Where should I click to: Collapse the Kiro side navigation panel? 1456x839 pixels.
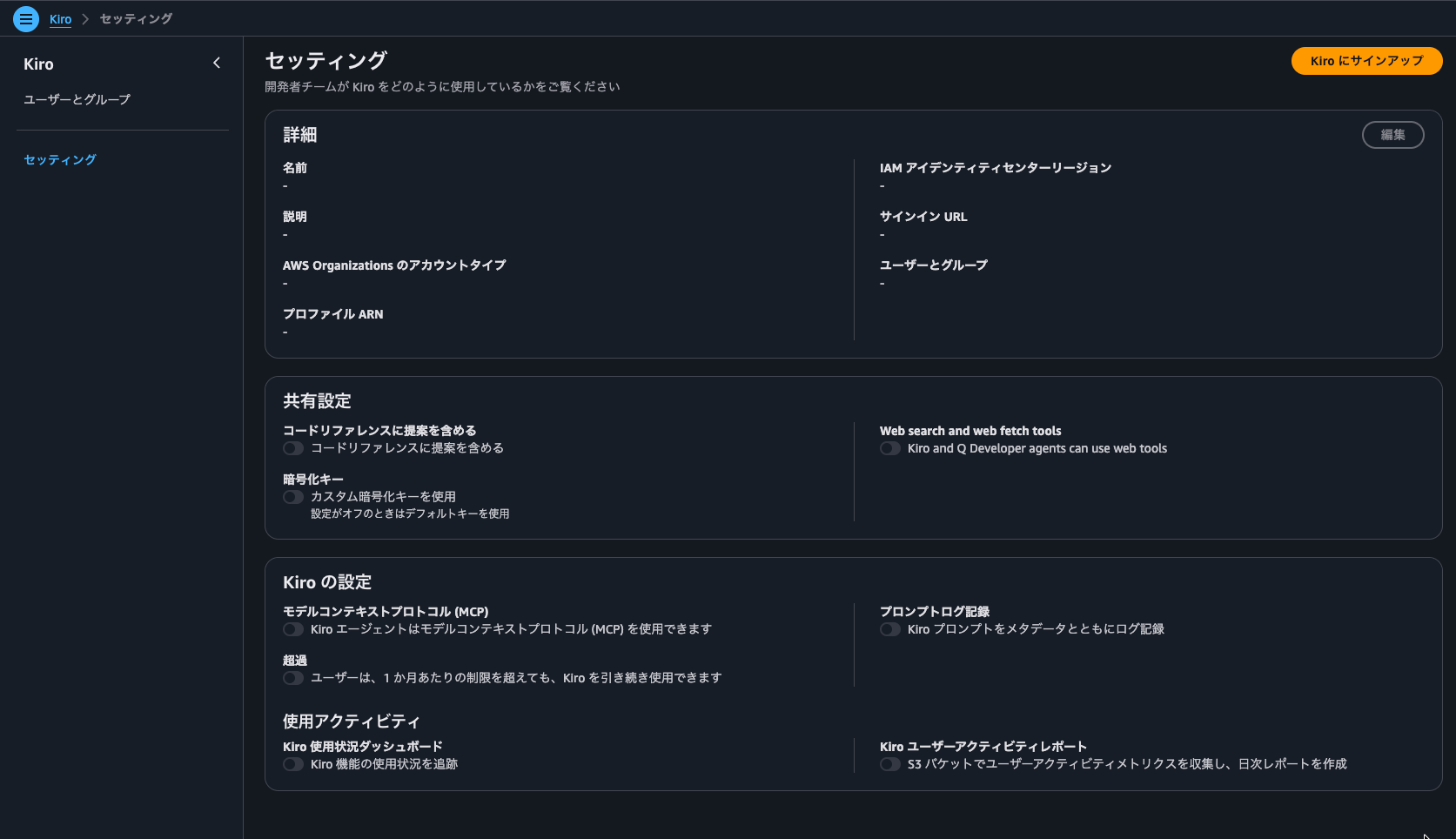[217, 63]
